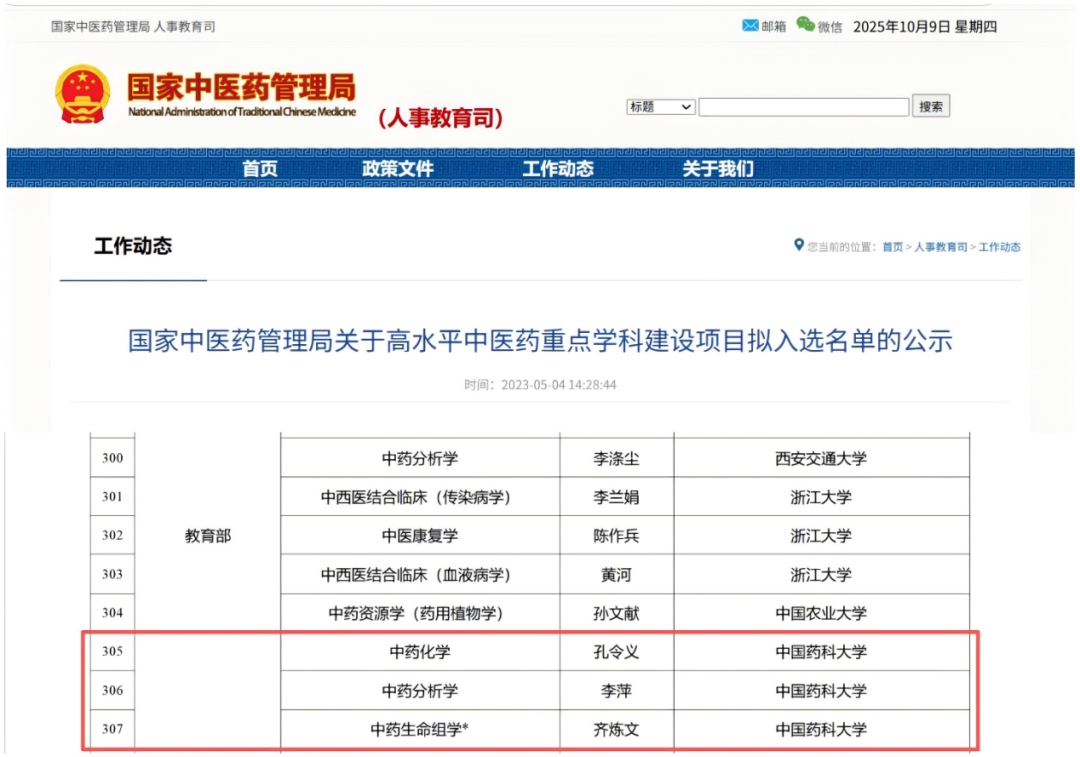
Task: Click the article title about 重点学科建设项目
Action: point(540,341)
